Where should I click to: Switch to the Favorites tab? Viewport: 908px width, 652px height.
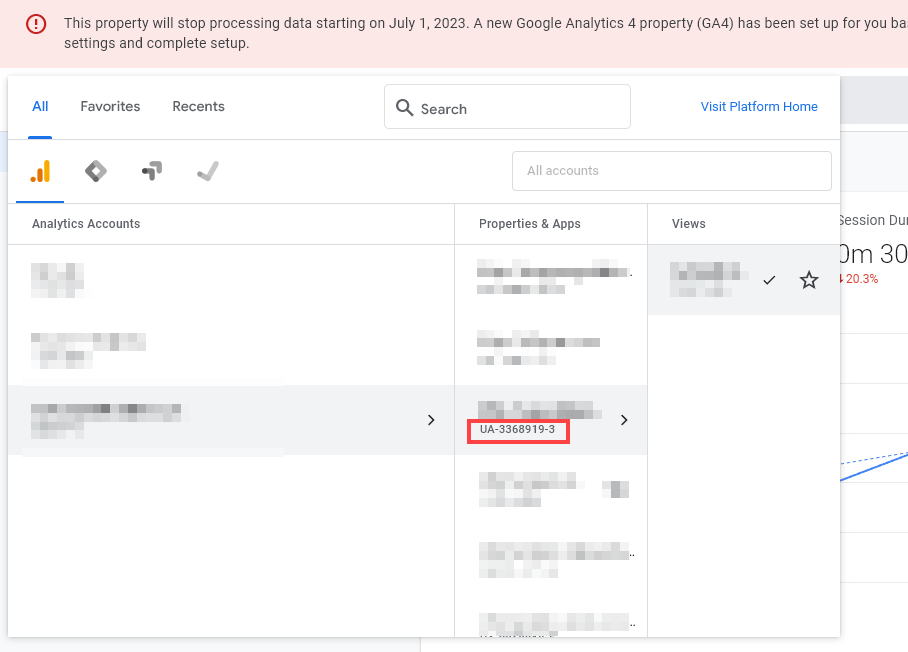pos(110,106)
